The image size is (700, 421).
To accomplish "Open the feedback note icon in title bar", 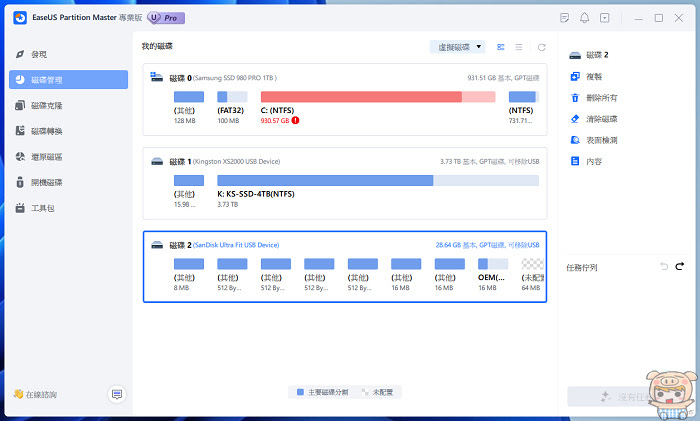I will [x=564, y=18].
